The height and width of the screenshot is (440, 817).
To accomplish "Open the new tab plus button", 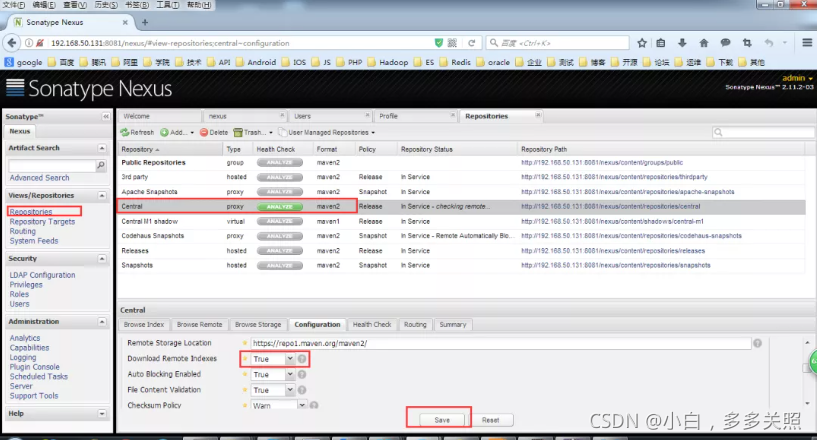I will click(x=145, y=22).
